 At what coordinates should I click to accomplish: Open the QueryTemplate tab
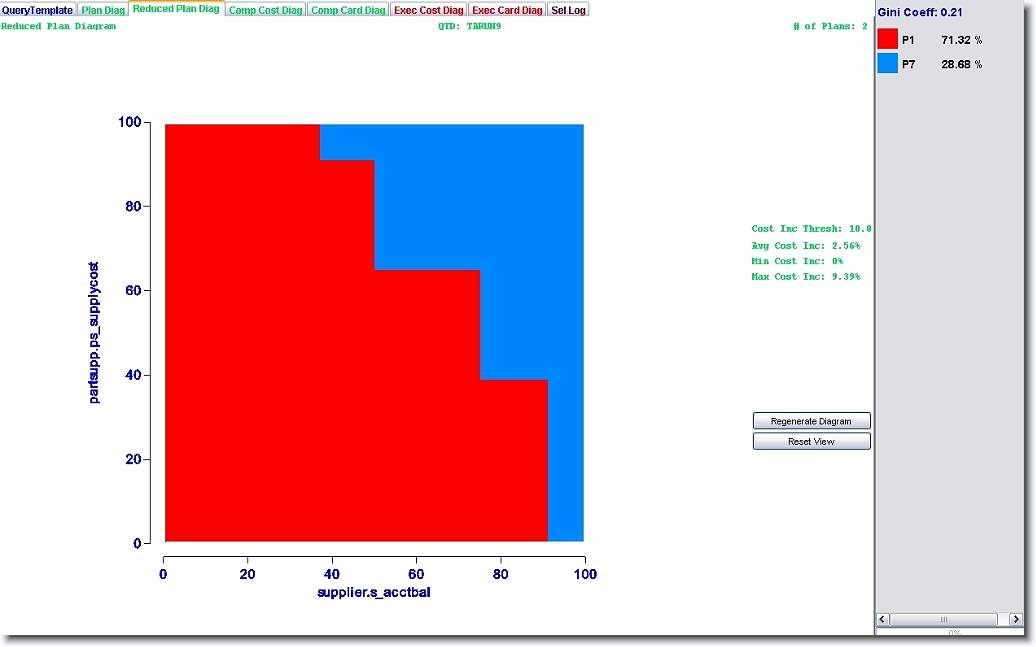coord(38,10)
